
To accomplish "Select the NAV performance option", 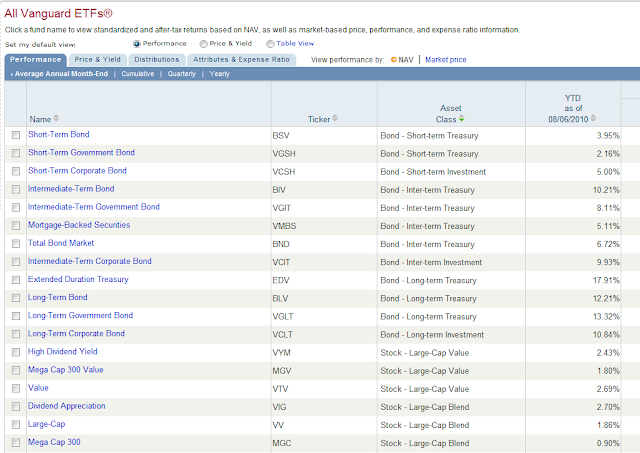I will click(402, 60).
